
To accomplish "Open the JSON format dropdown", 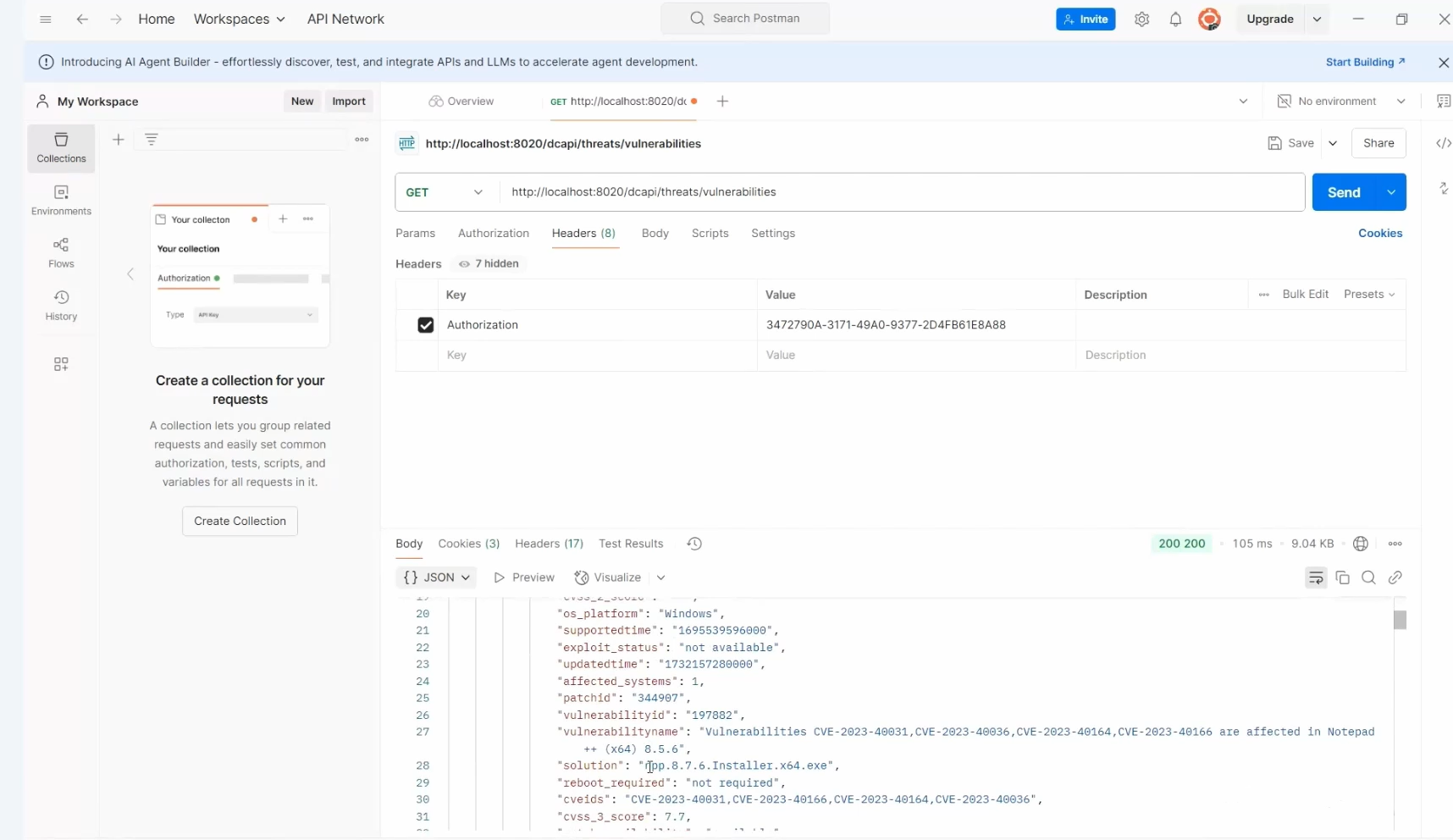I will pyautogui.click(x=436, y=577).
